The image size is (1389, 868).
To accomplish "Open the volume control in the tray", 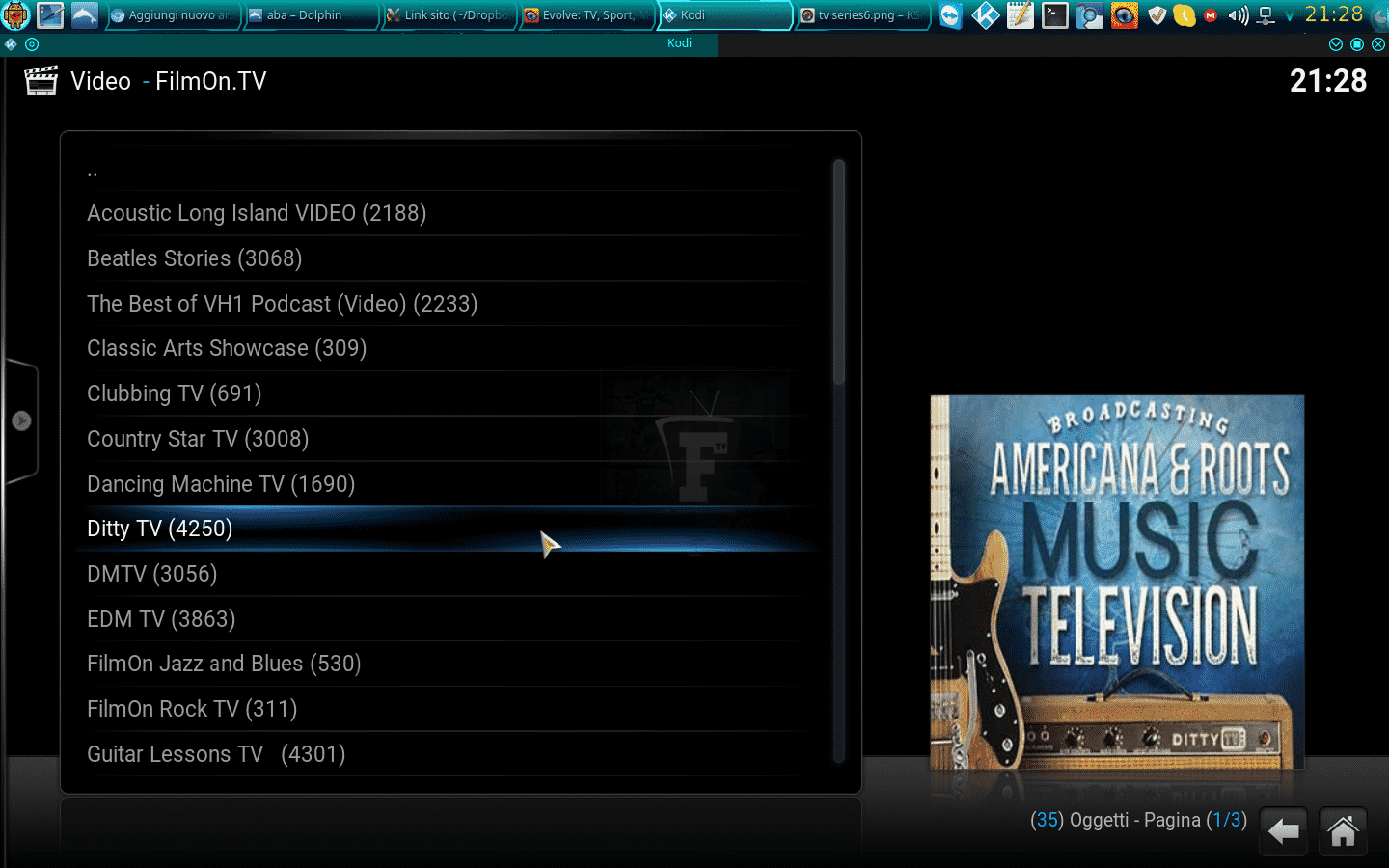I will [x=1239, y=15].
